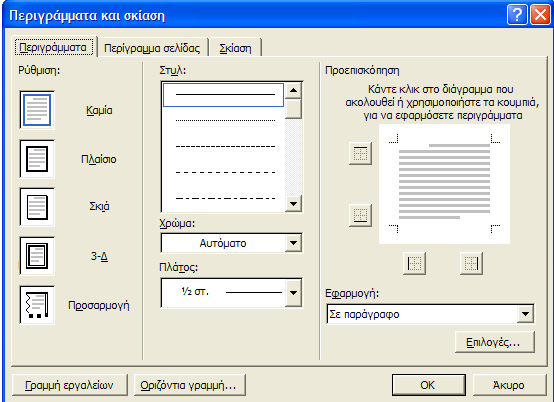554x402 pixels.
Task: Select the Καμία border setting icon
Action: point(37,110)
